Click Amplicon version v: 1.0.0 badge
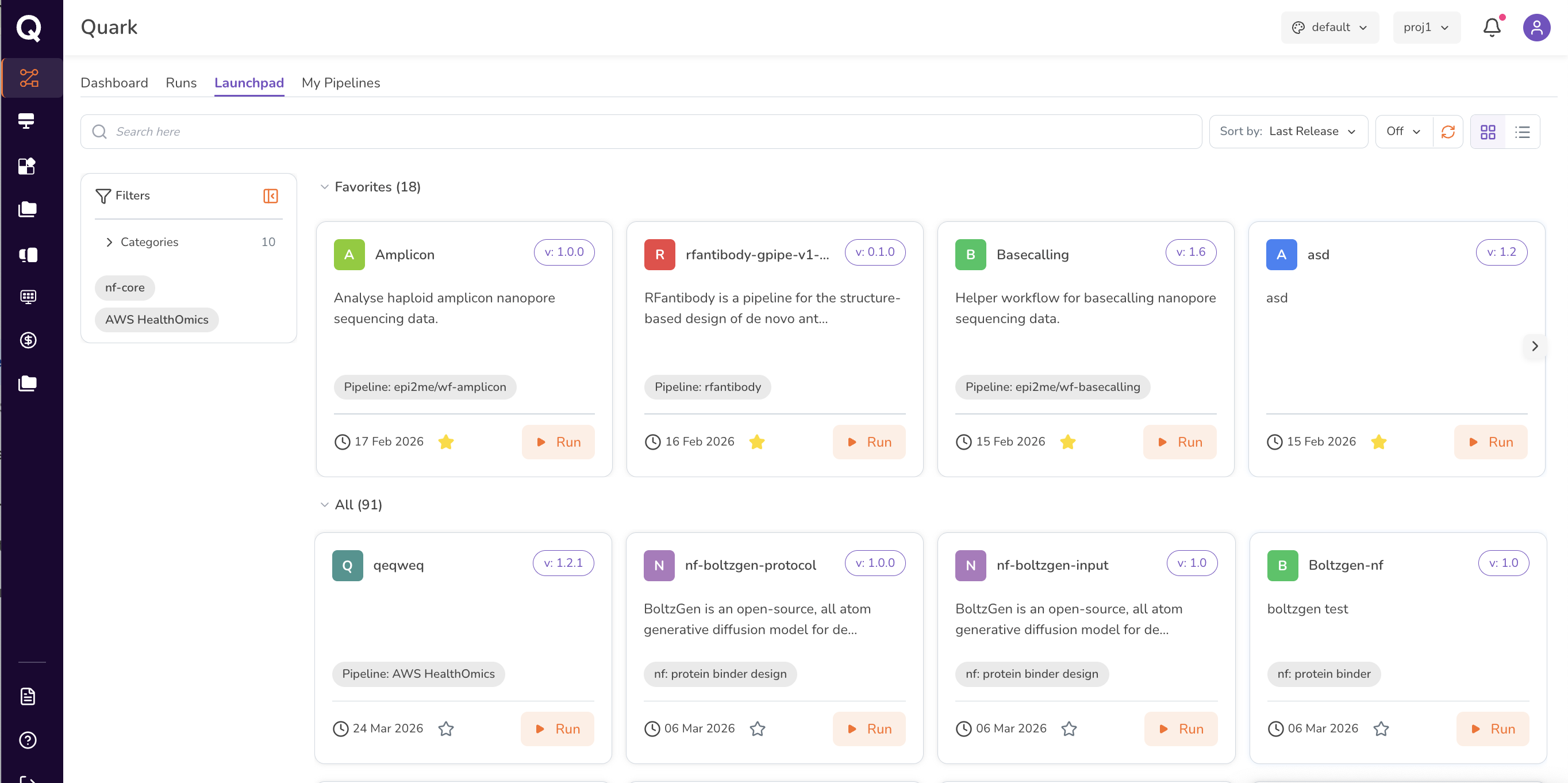The image size is (1568, 783). point(564,252)
